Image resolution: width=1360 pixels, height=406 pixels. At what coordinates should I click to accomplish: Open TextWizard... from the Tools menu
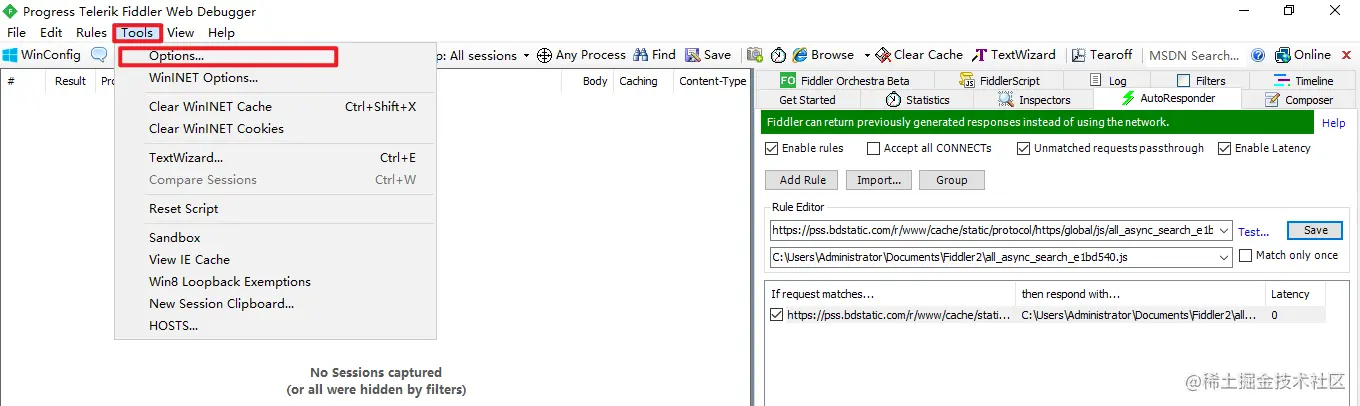click(x=186, y=157)
